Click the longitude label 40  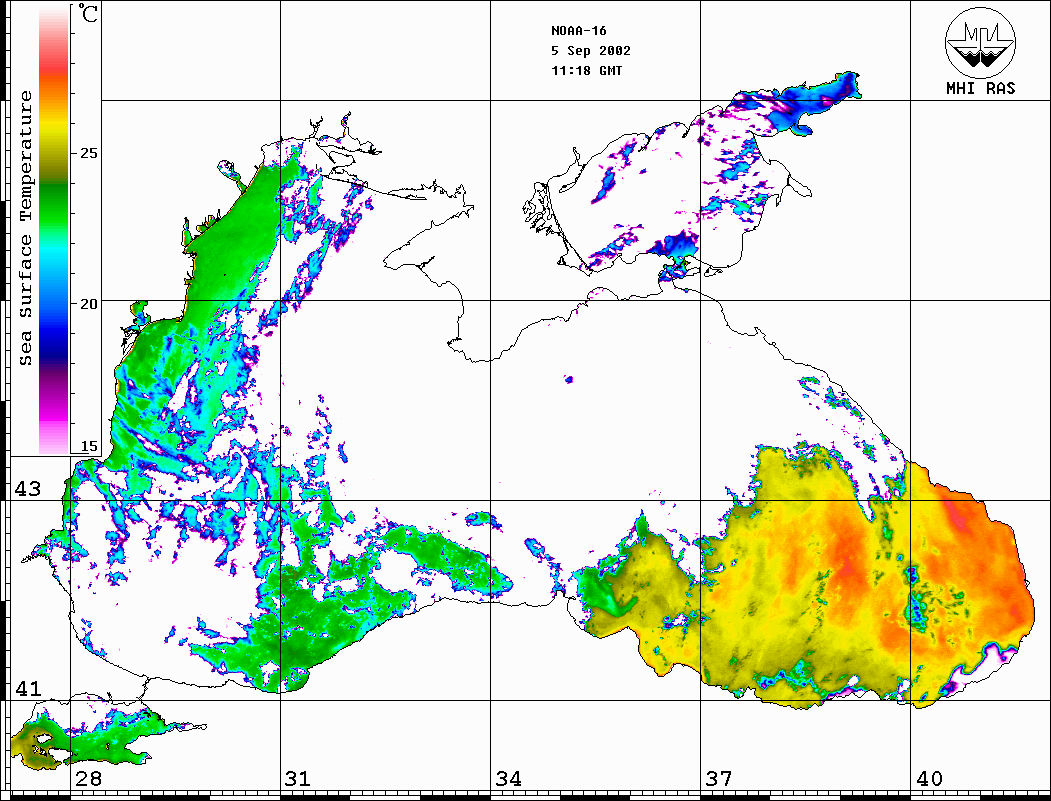point(929,779)
